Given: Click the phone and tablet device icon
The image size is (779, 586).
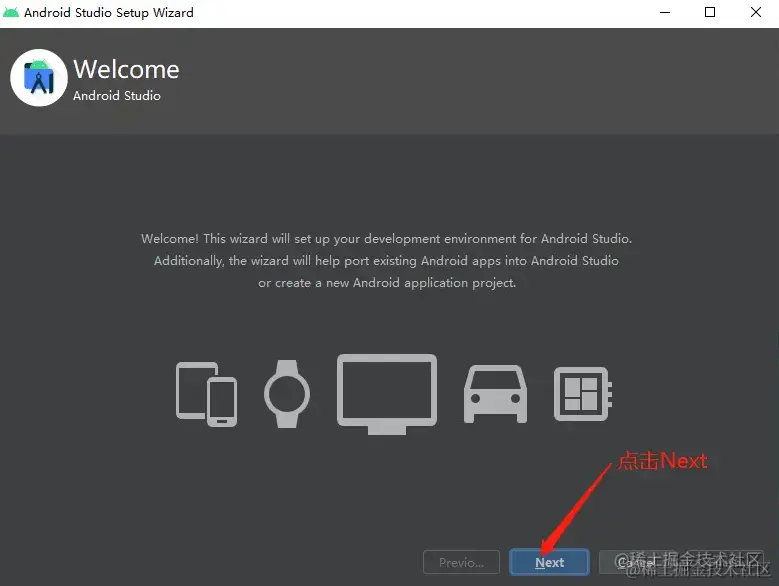Looking at the screenshot, I should (x=206, y=394).
